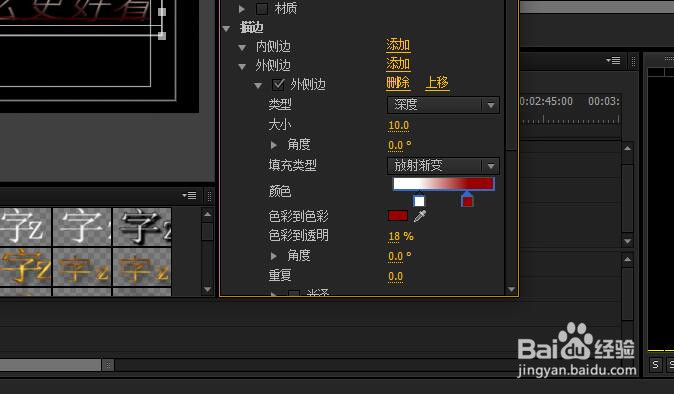Viewport: 674px width, 394px height.
Task: Select the dark beveled 字 style thumbnail
Action: click(x=142, y=227)
